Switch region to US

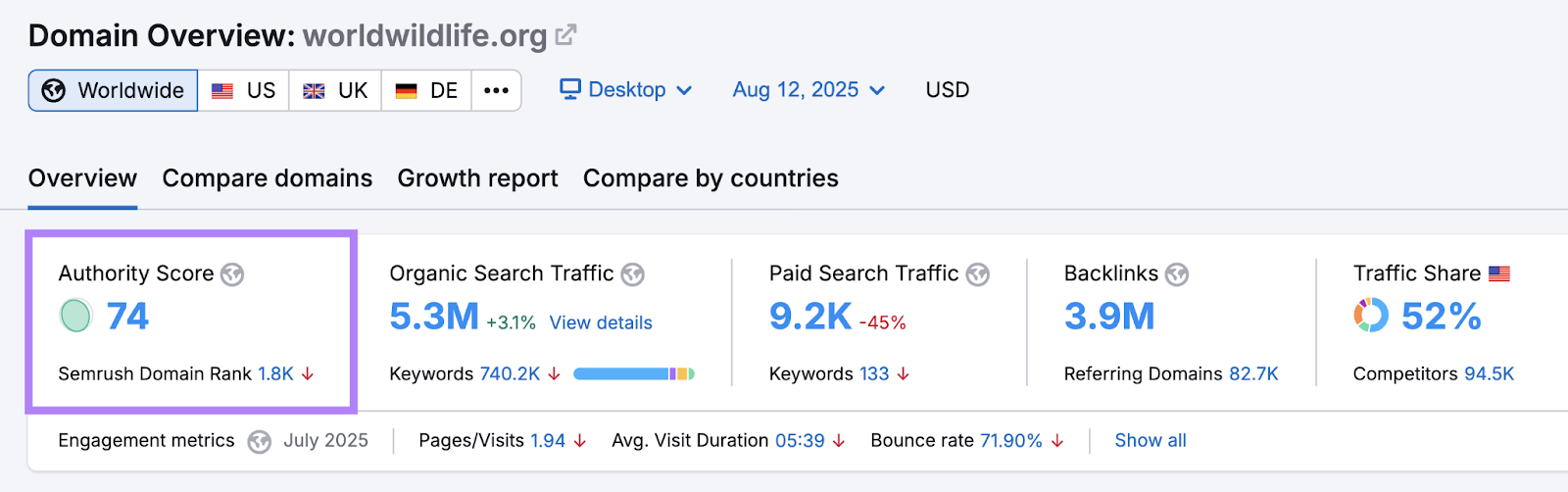[244, 90]
